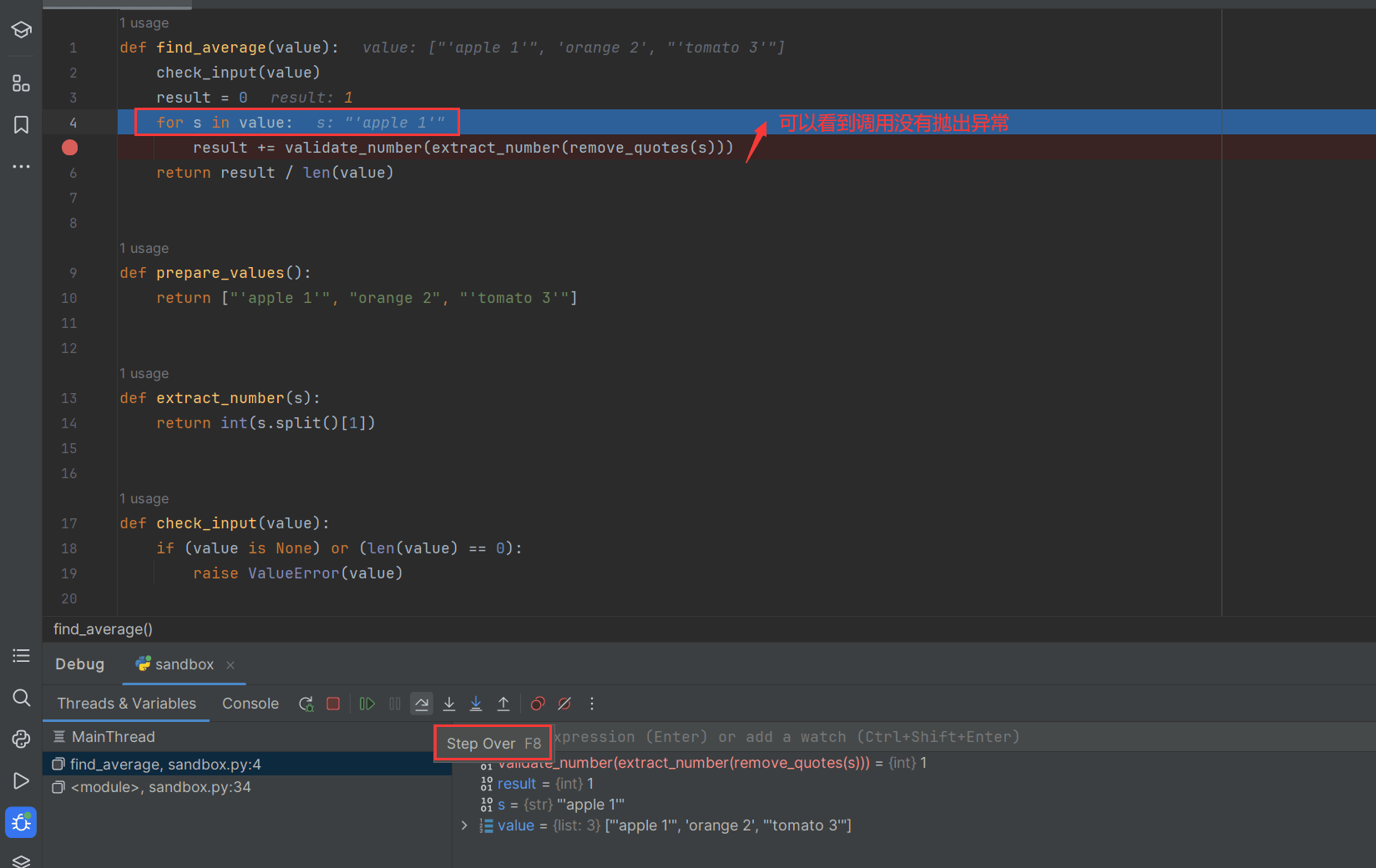
Task: Open the Python Packages sidebar icon
Action: tap(21, 860)
